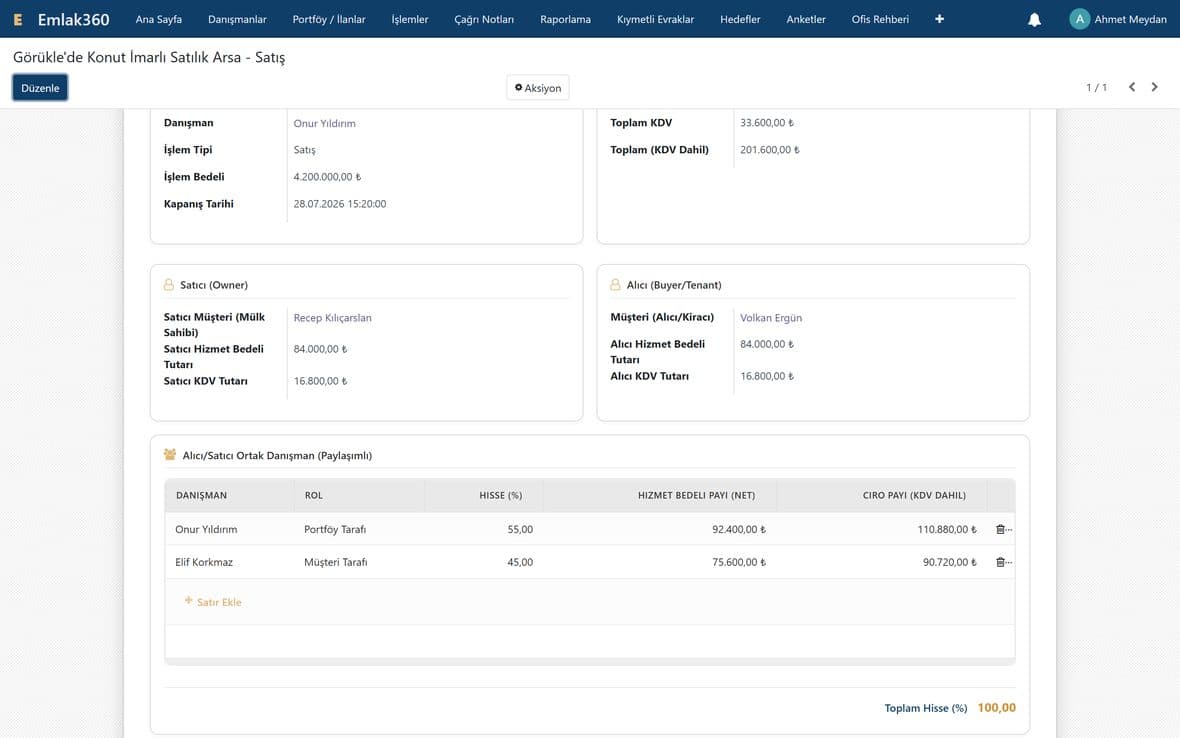
Task: Open the İşlemler menu
Action: 409,20
